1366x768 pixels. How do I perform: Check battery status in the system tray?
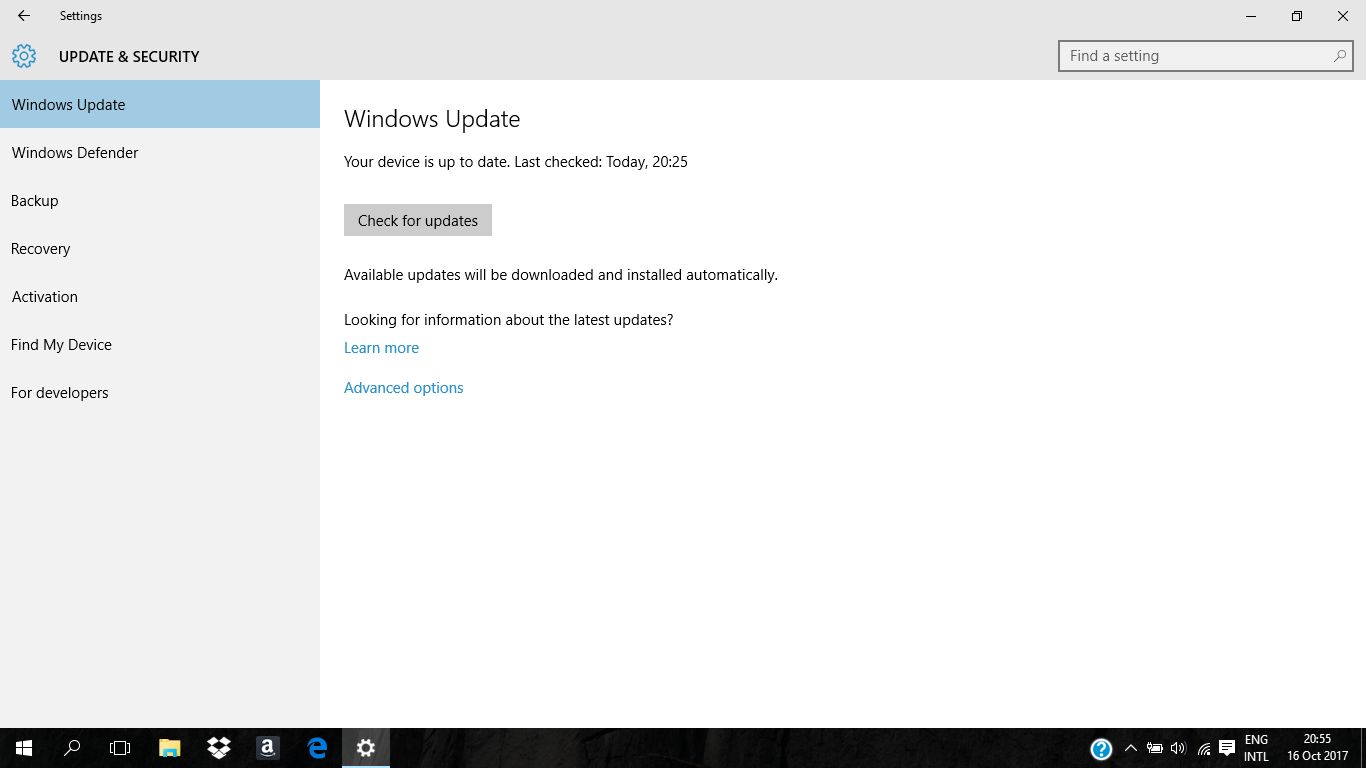(x=1155, y=748)
